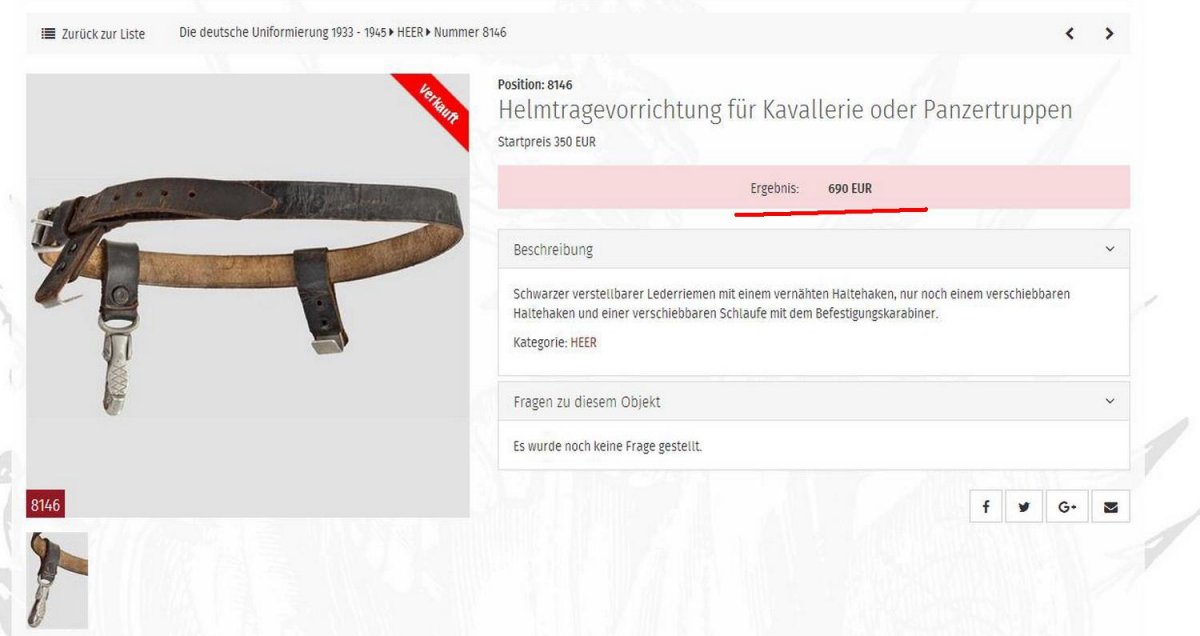Open Die deutsche Uniformierung 1933 - 1945 breadcrumb
The height and width of the screenshot is (636, 1200).
click(x=282, y=32)
